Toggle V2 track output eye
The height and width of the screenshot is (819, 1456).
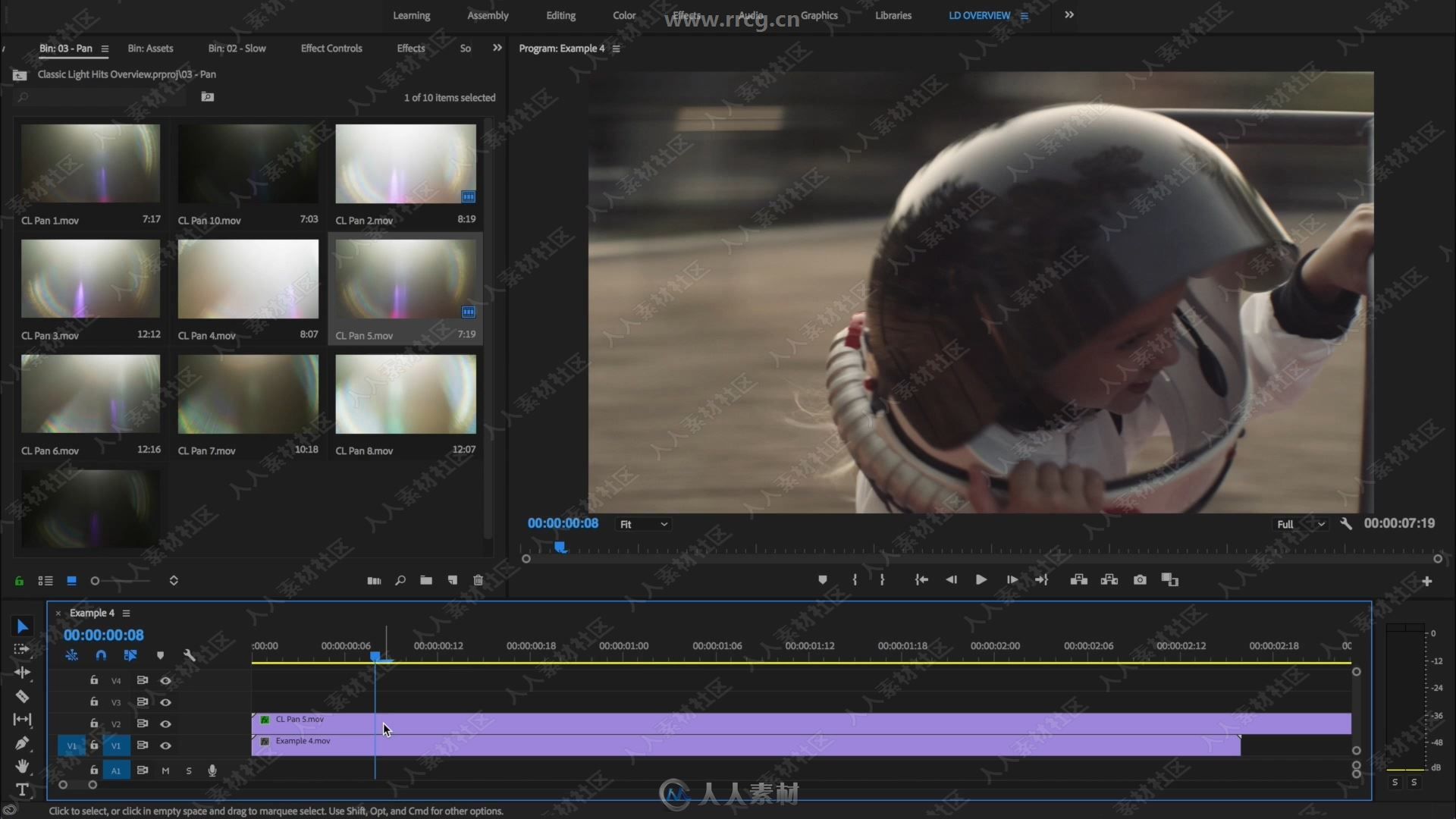coord(165,724)
